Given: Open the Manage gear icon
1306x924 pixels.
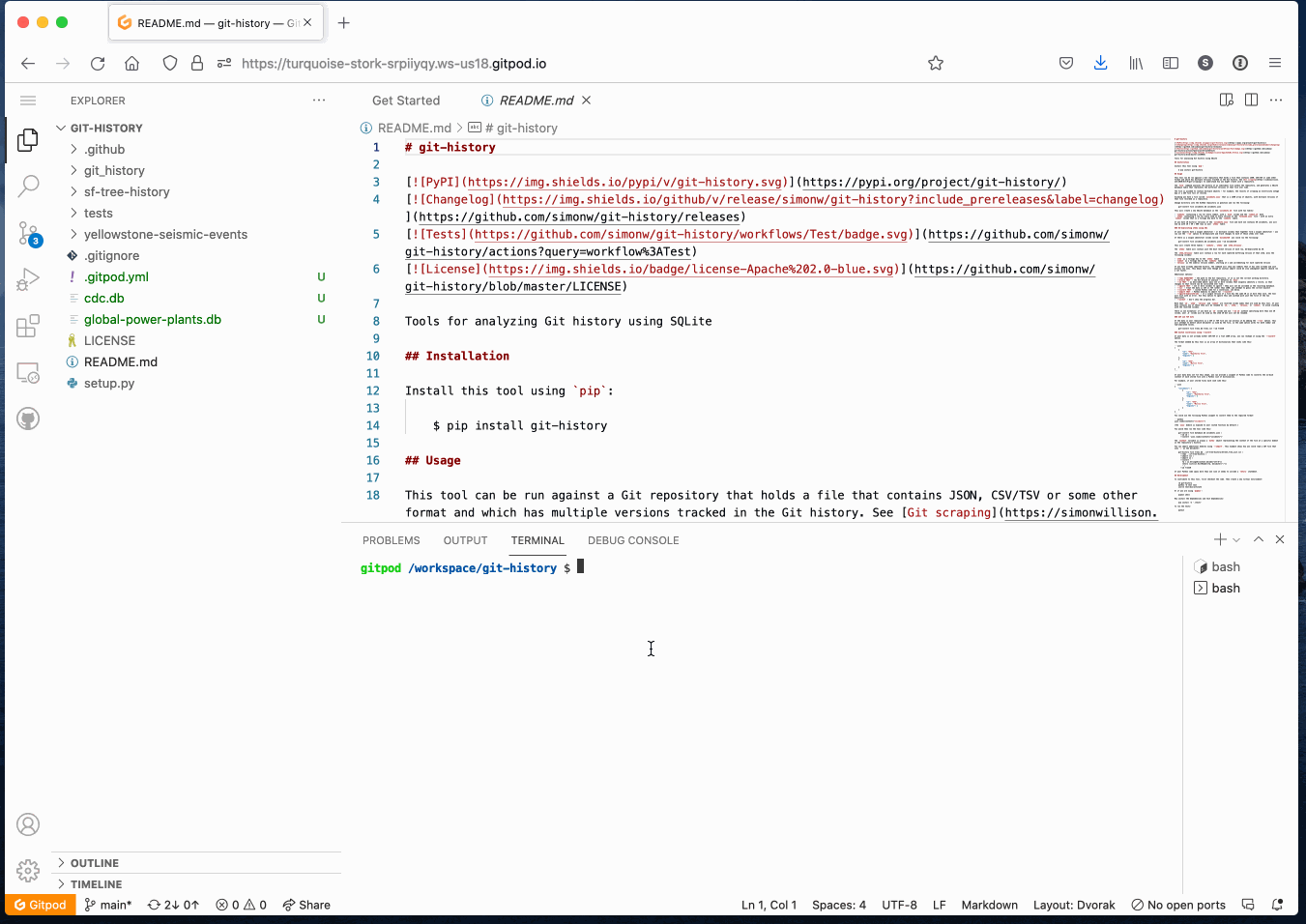Looking at the screenshot, I should coord(28,871).
